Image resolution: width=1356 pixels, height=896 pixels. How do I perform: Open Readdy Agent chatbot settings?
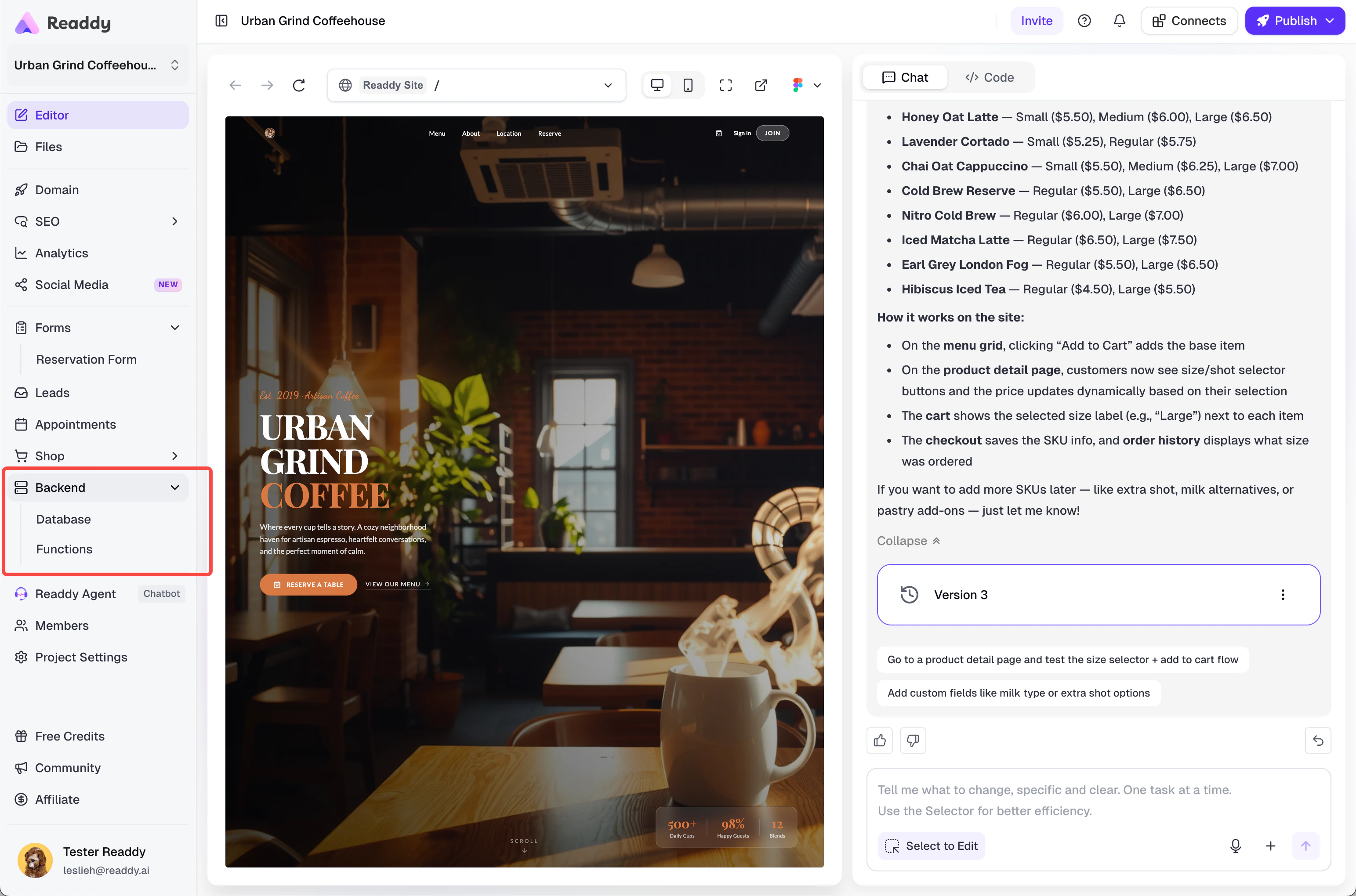[97, 594]
